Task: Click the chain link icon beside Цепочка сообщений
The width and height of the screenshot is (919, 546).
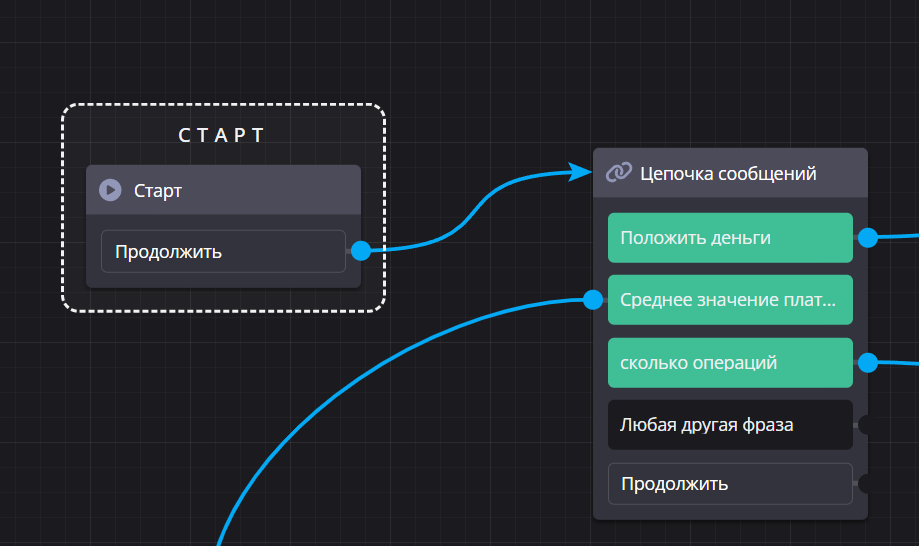Action: [619, 173]
